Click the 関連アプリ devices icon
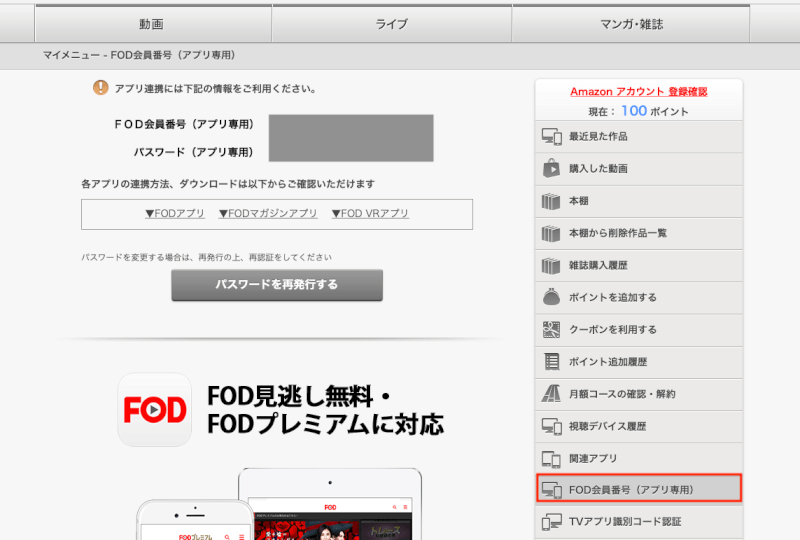800x540 pixels. pyautogui.click(x=551, y=459)
